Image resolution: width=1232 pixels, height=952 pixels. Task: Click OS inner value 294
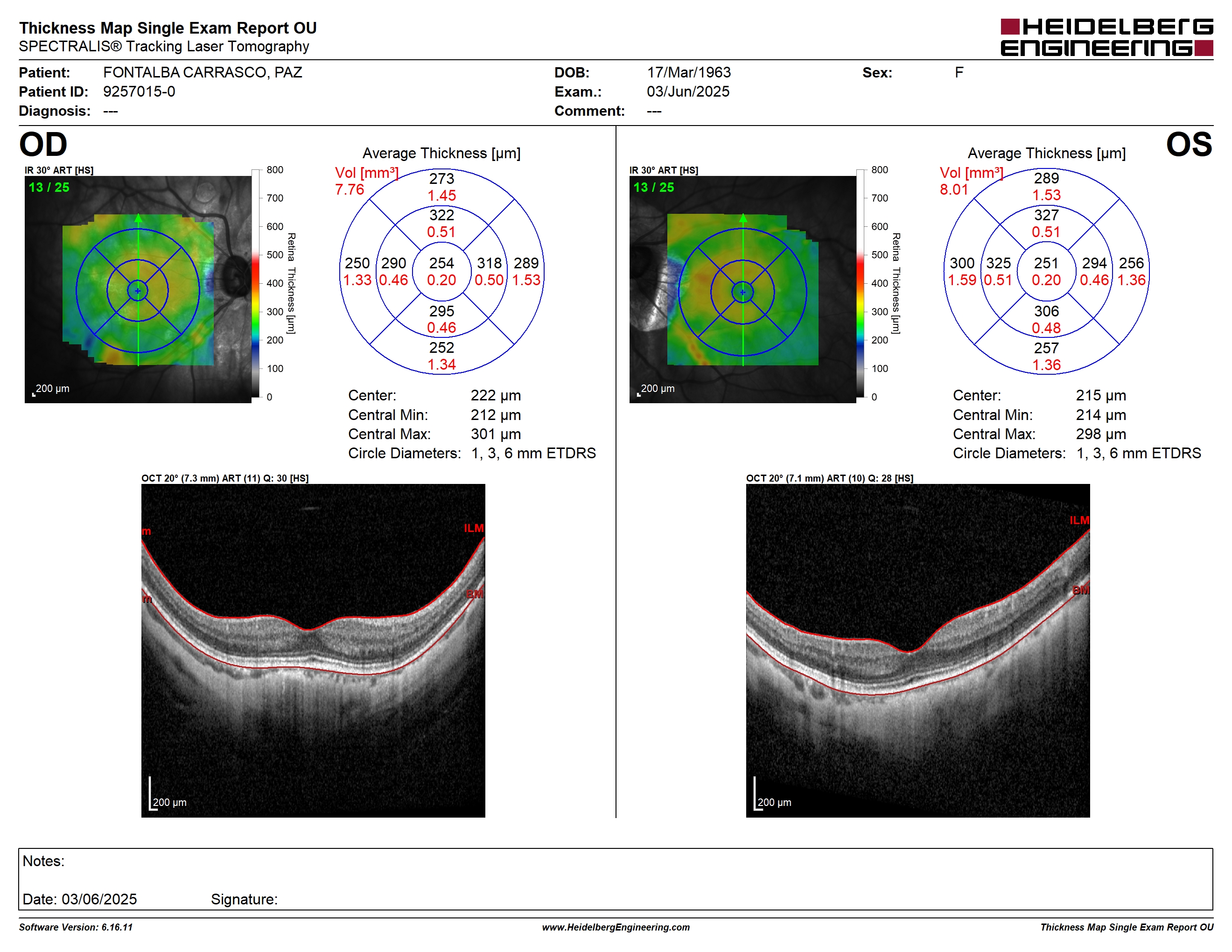click(1094, 263)
